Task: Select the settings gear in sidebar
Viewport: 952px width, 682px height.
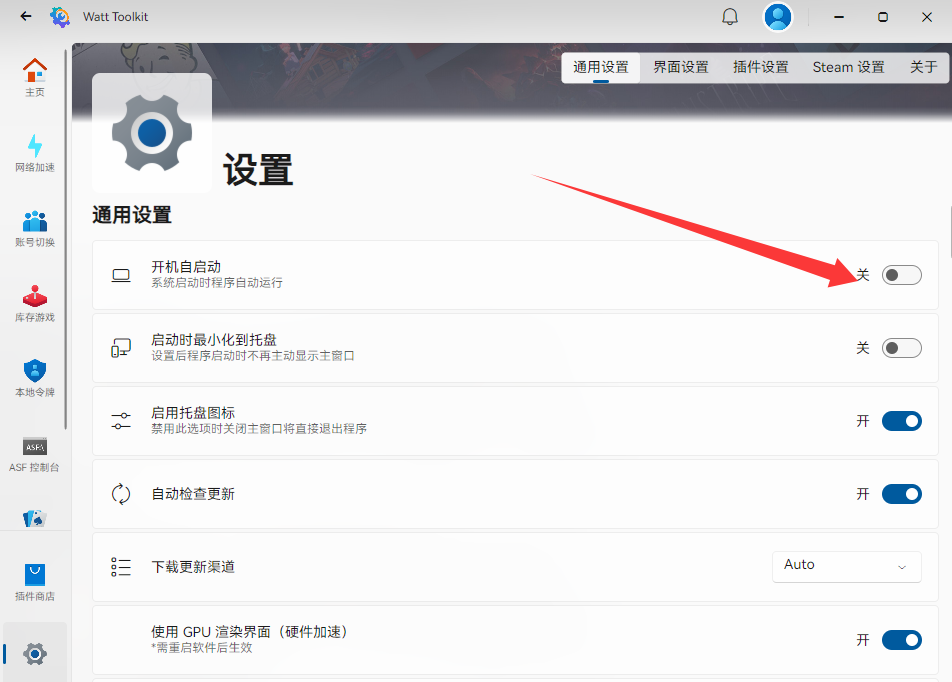Action: (x=35, y=654)
